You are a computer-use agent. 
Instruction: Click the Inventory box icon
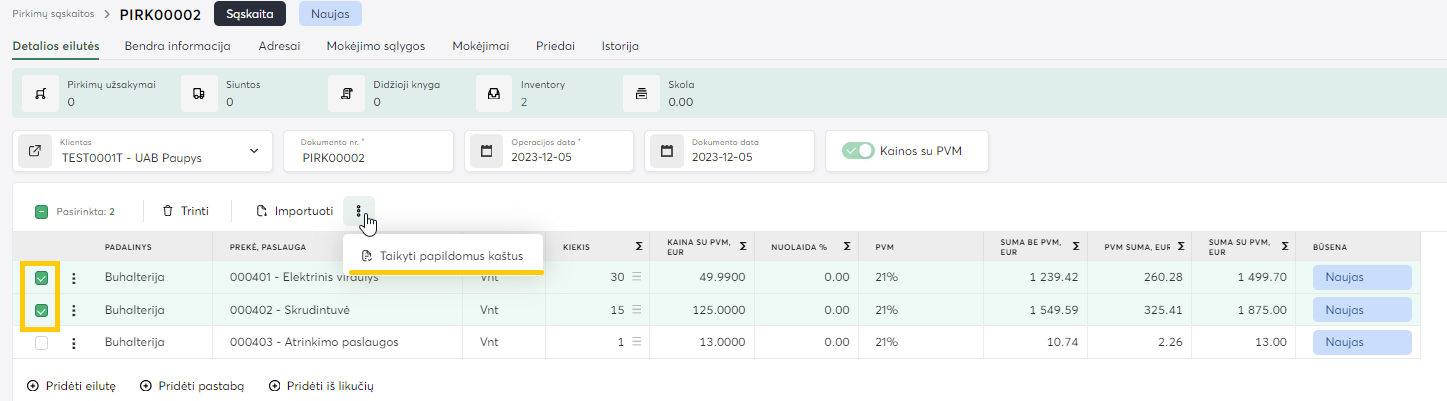[493, 93]
